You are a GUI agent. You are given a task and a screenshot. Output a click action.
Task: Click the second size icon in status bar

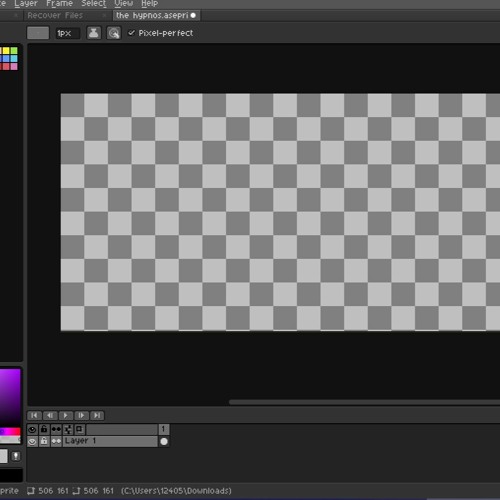click(77, 491)
